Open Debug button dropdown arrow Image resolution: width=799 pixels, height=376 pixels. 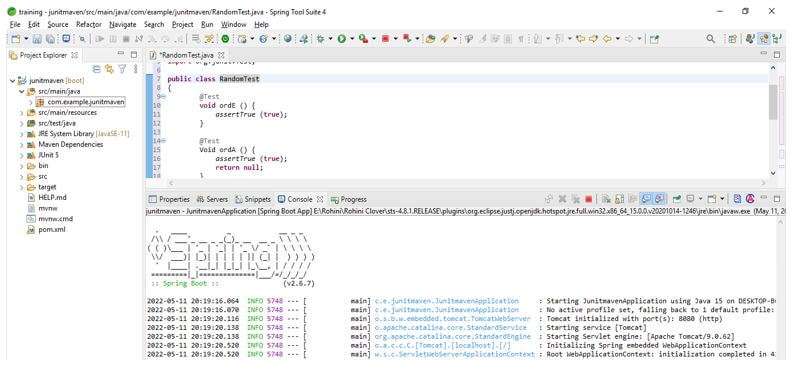click(x=330, y=39)
